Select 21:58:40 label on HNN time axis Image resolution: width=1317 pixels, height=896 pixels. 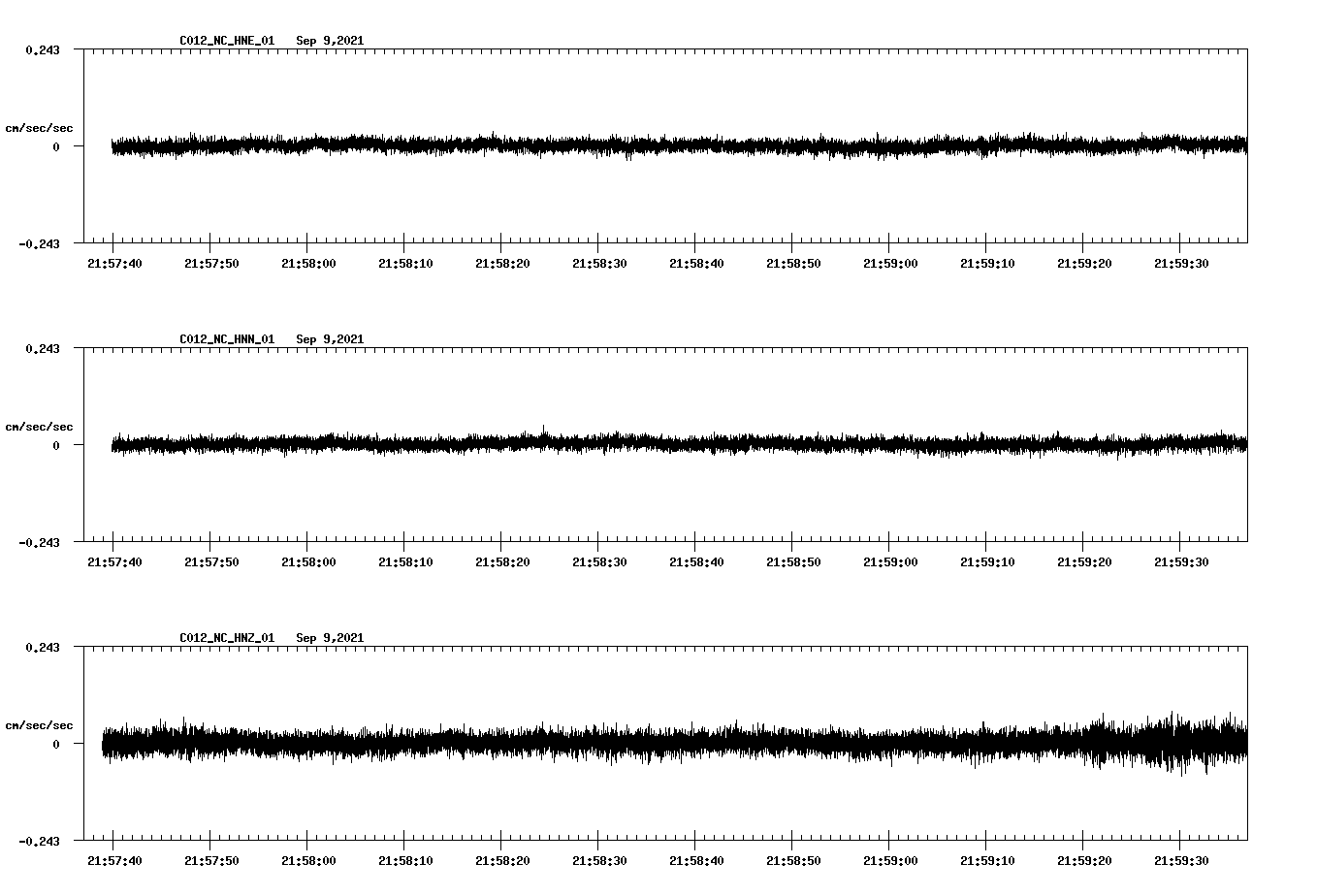pyautogui.click(x=696, y=561)
